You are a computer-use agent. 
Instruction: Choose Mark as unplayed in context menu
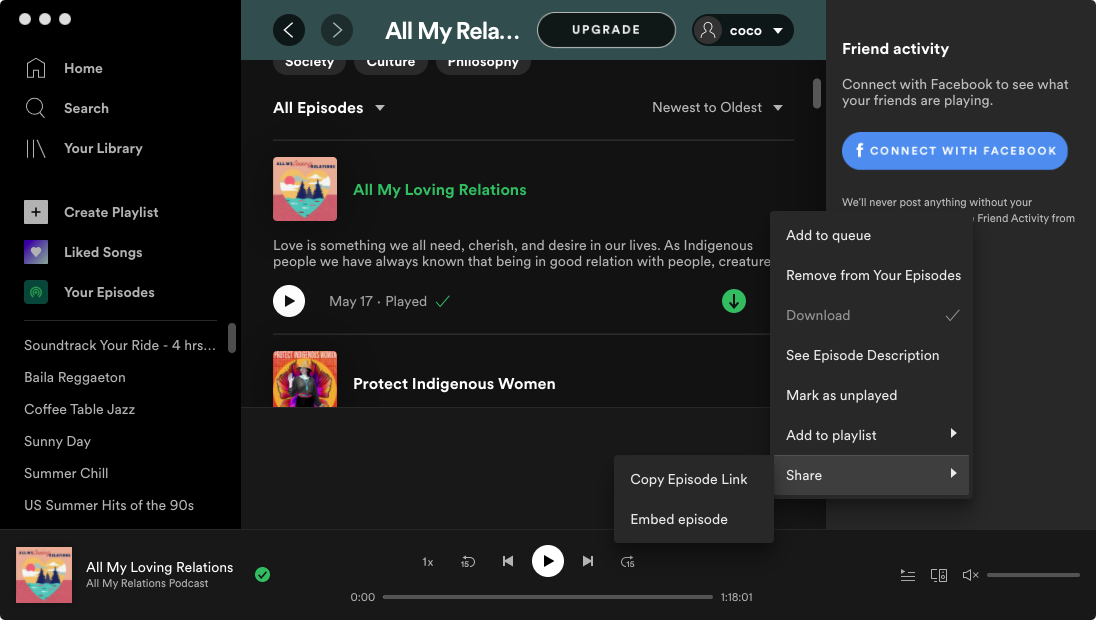(x=841, y=395)
